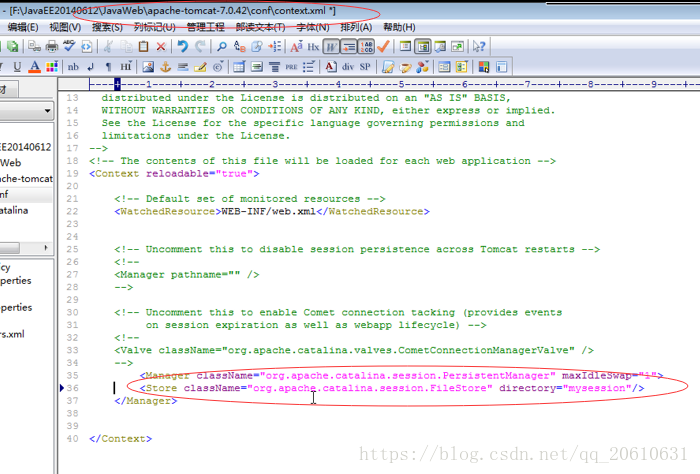Select the E20140612 folder in directory tree
Viewport: 700px width, 474px height.
pos(25,147)
